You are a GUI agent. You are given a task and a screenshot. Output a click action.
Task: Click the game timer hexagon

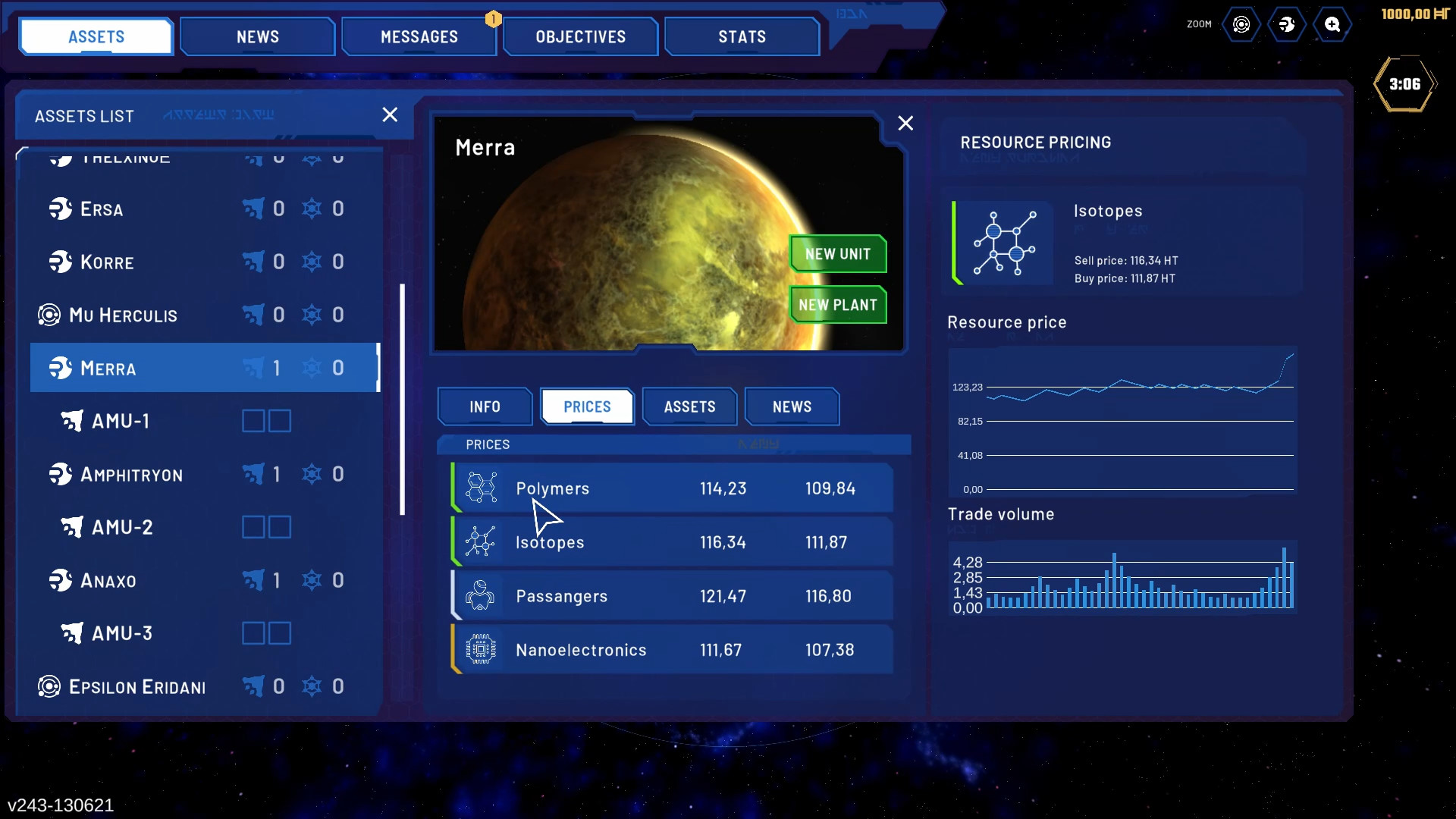pos(1404,84)
